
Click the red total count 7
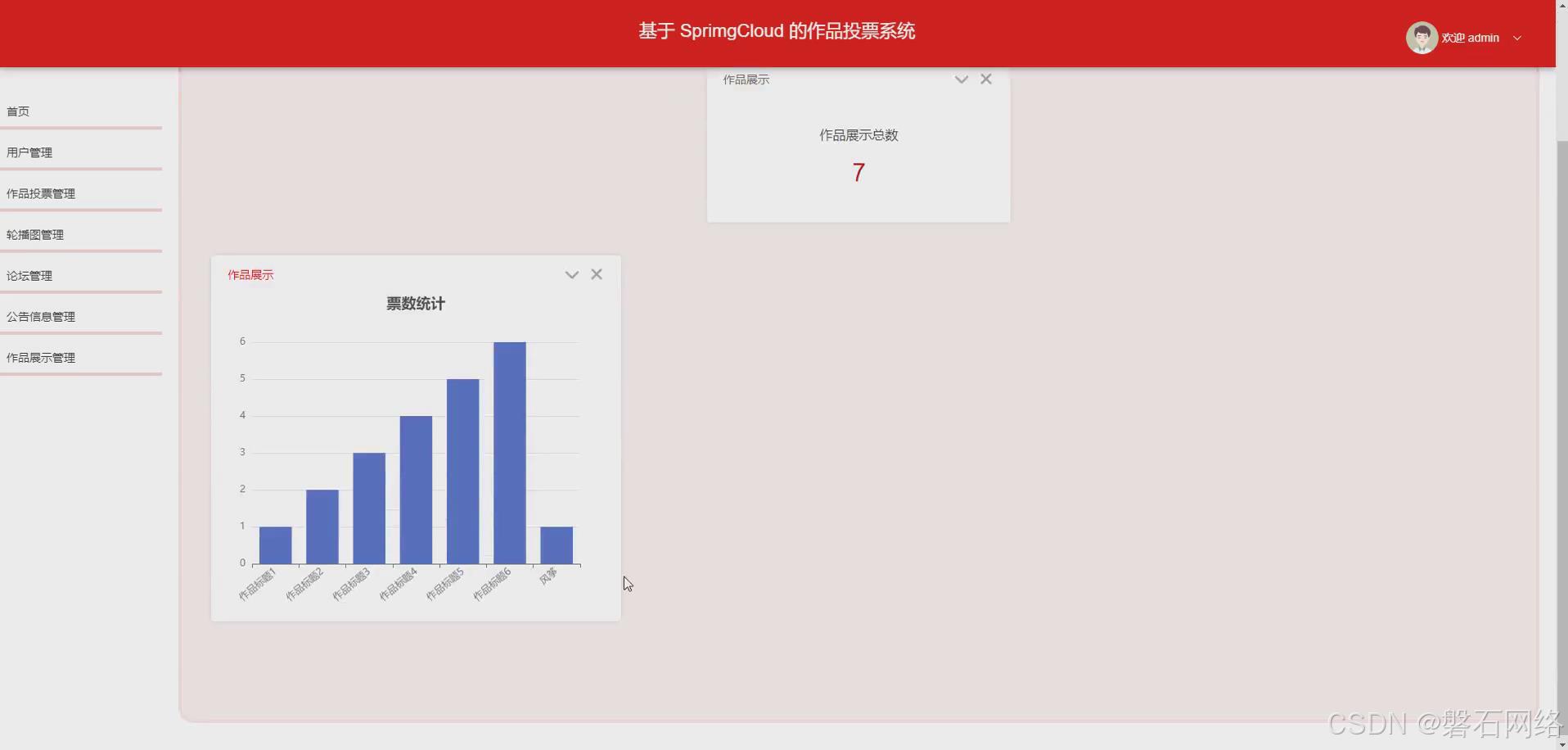tap(858, 172)
